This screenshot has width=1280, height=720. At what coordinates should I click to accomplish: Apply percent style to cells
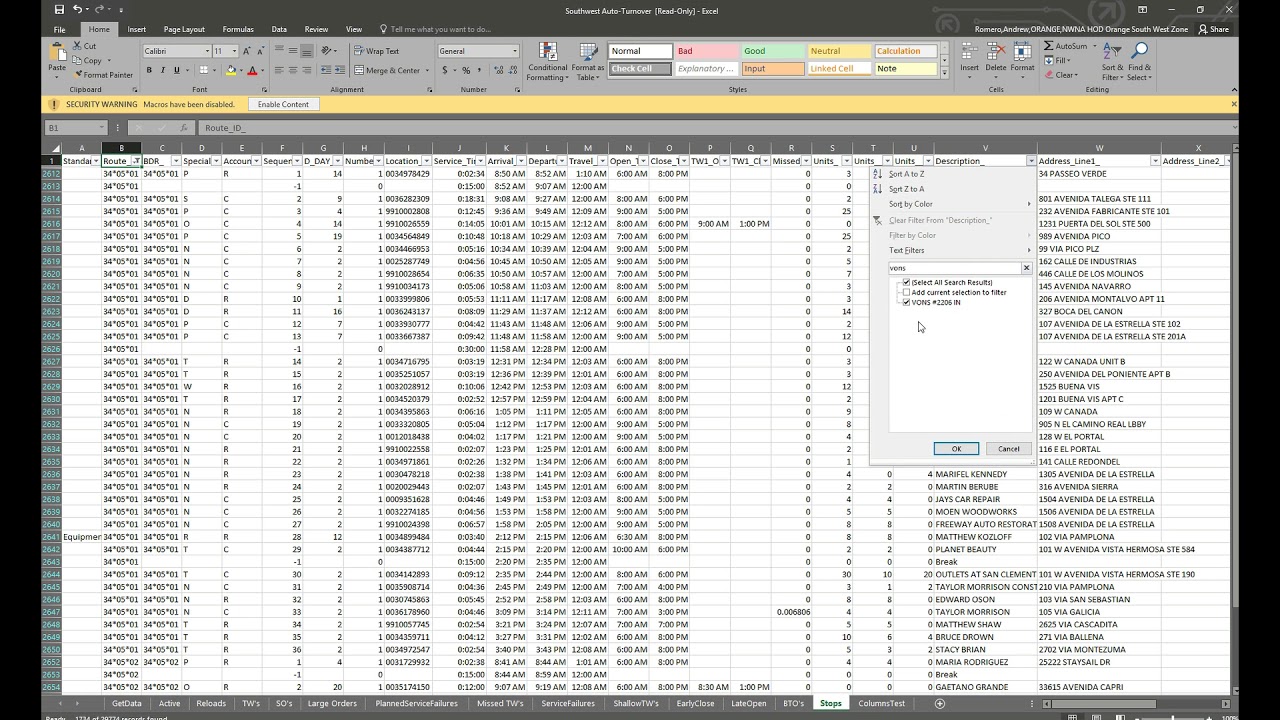466,70
